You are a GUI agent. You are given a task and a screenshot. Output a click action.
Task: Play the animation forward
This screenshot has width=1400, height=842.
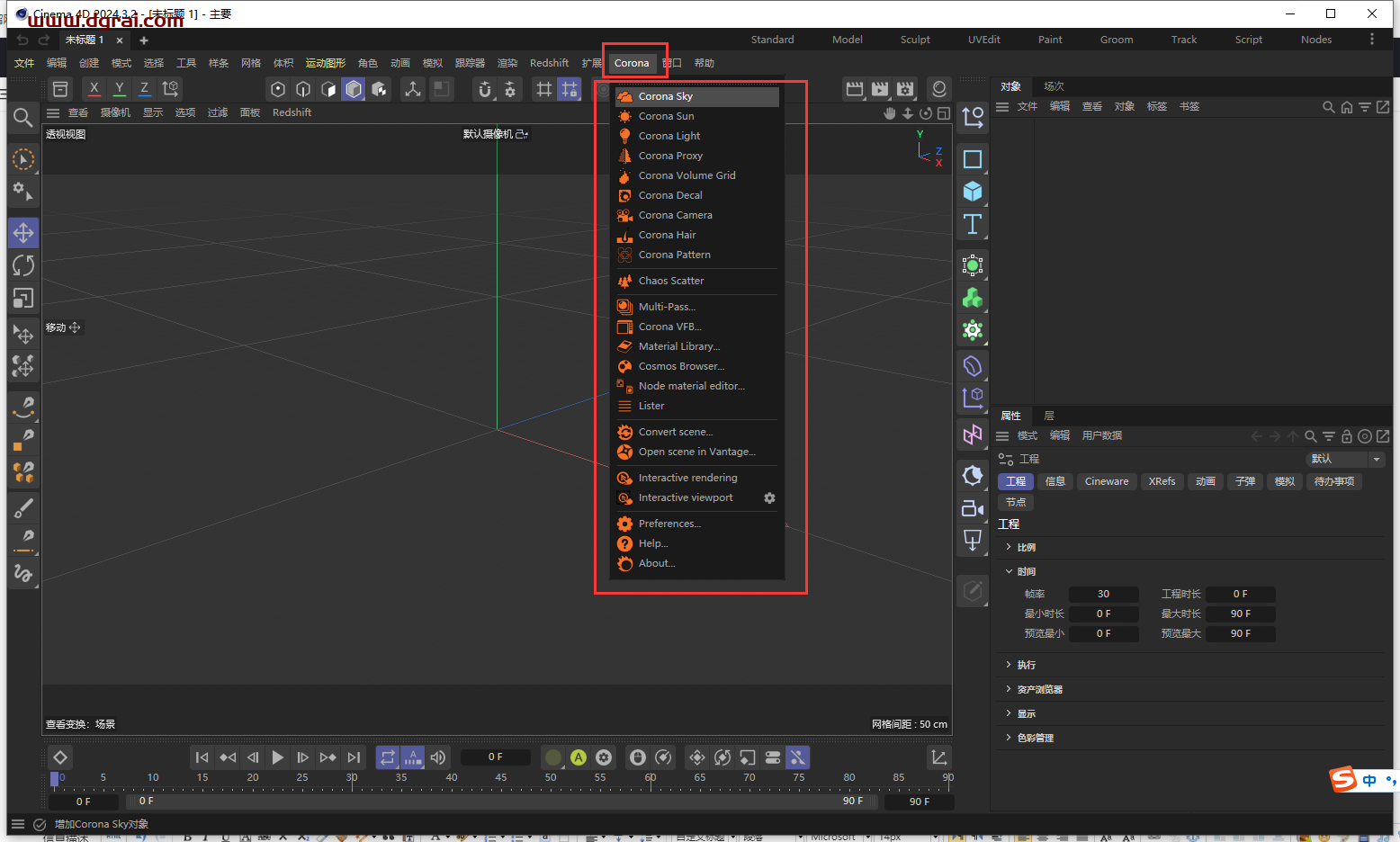pos(278,757)
